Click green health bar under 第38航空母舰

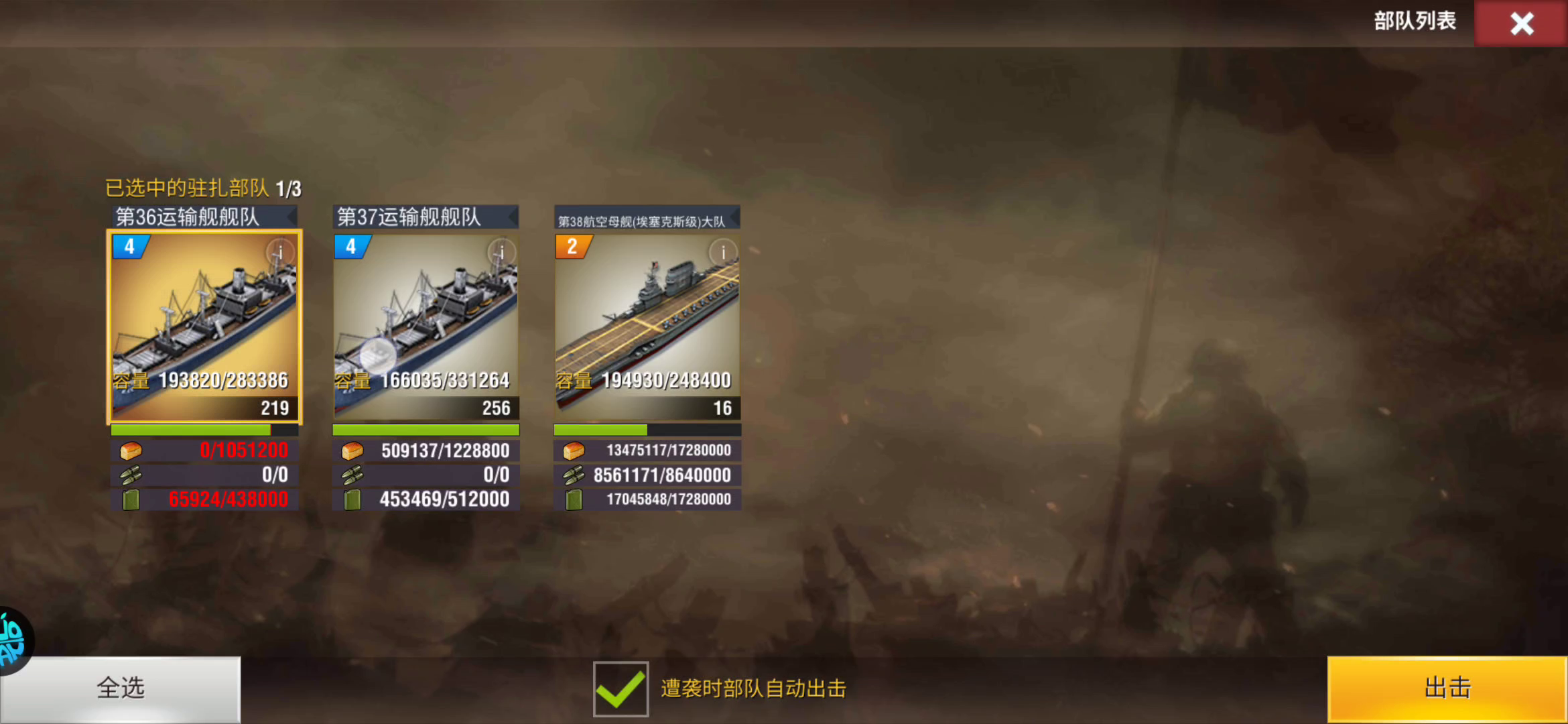(x=647, y=430)
